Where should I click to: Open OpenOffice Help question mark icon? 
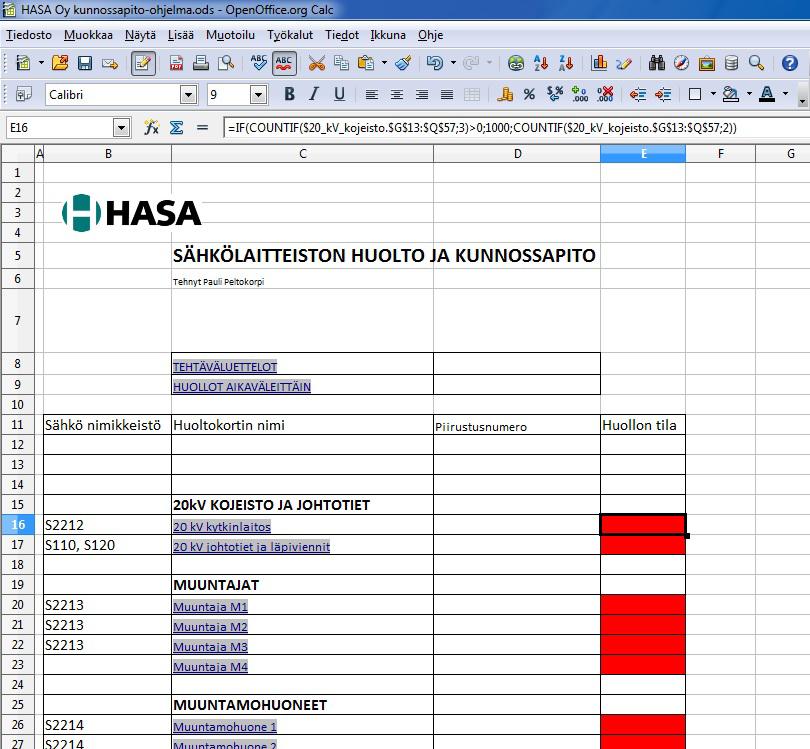click(789, 63)
